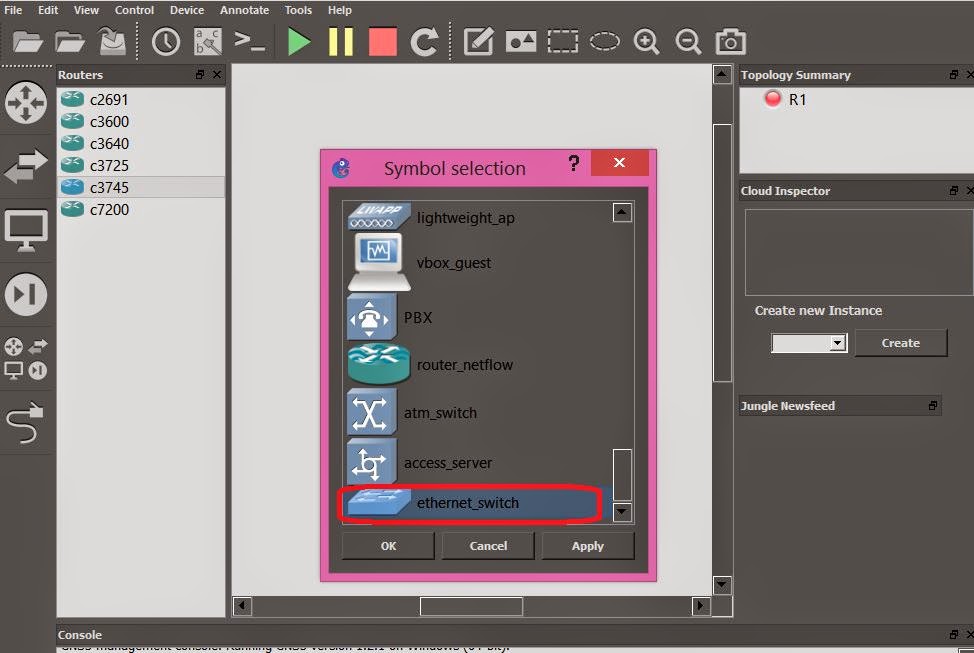This screenshot has width=974, height=653.
Task: Add a note using the pencil icon
Action: coord(477,41)
